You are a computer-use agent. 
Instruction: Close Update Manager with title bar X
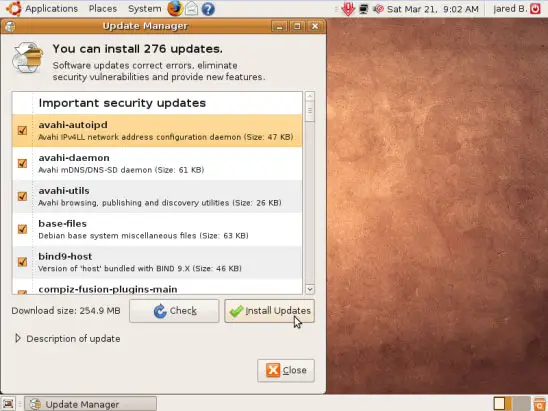tap(315, 27)
